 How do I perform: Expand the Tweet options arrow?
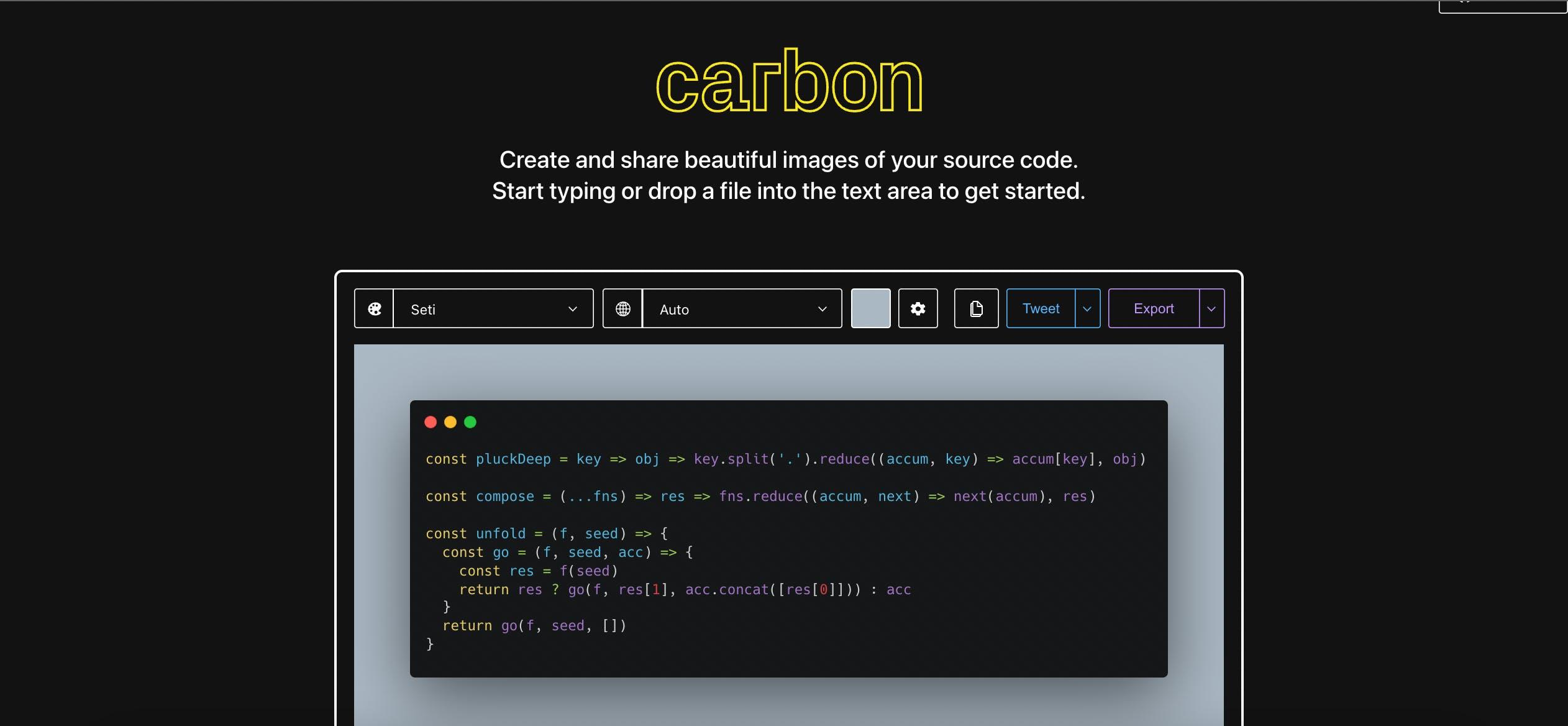pos(1087,309)
